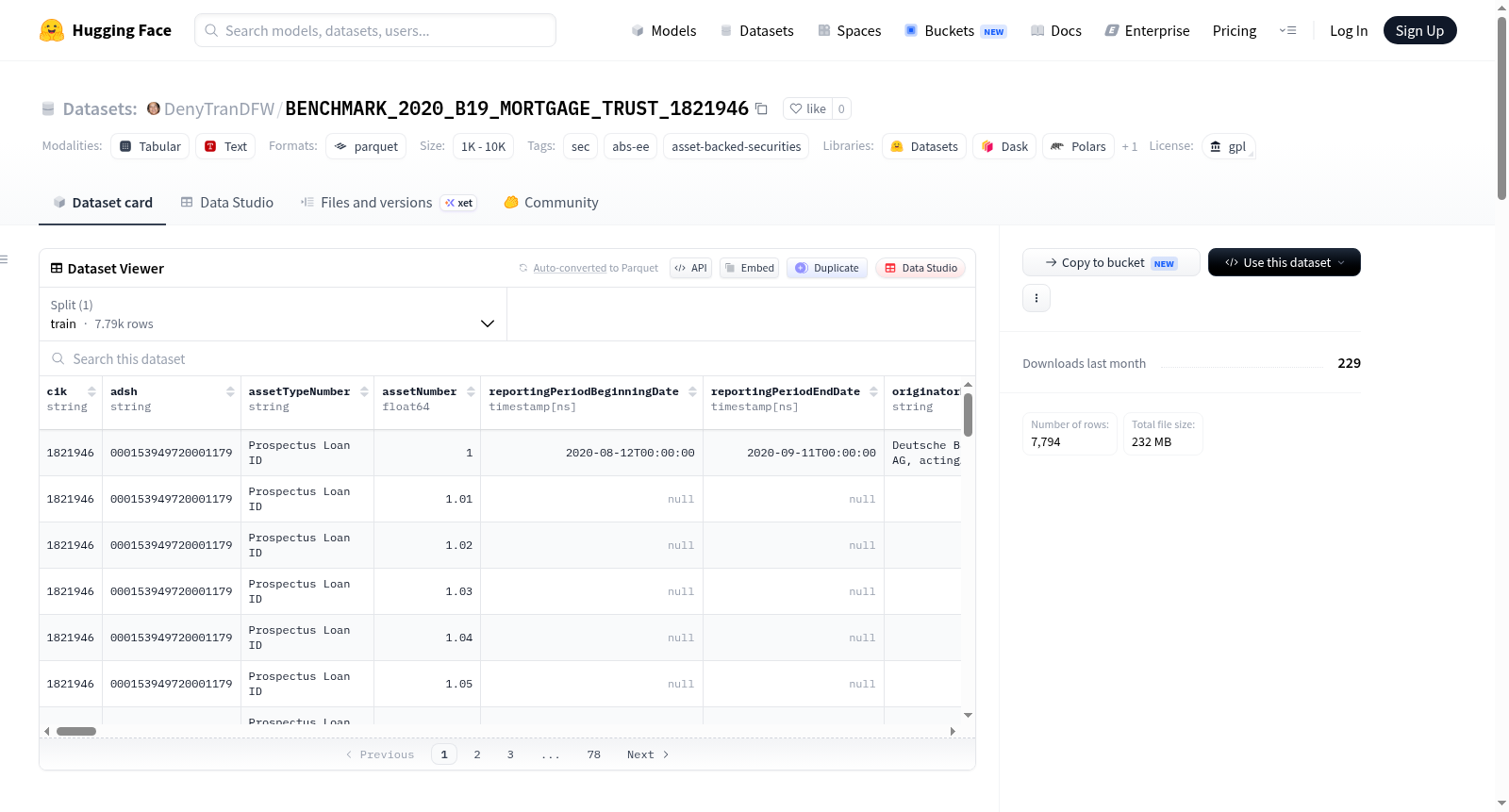Focus the main search models field
The height and width of the screenshot is (812, 1509).
pos(375,30)
